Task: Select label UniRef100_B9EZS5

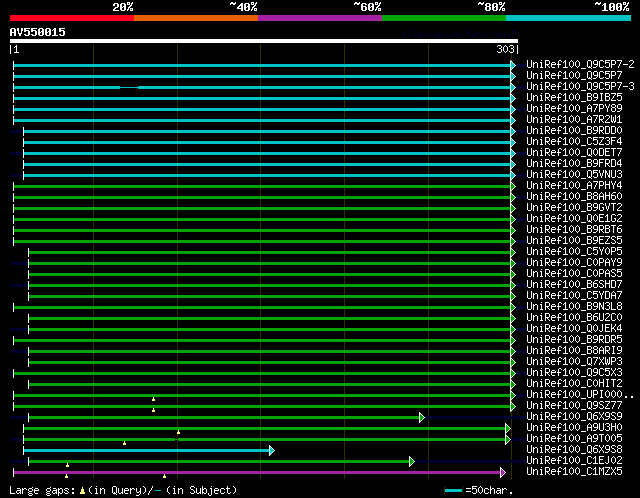Action: [x=574, y=240]
